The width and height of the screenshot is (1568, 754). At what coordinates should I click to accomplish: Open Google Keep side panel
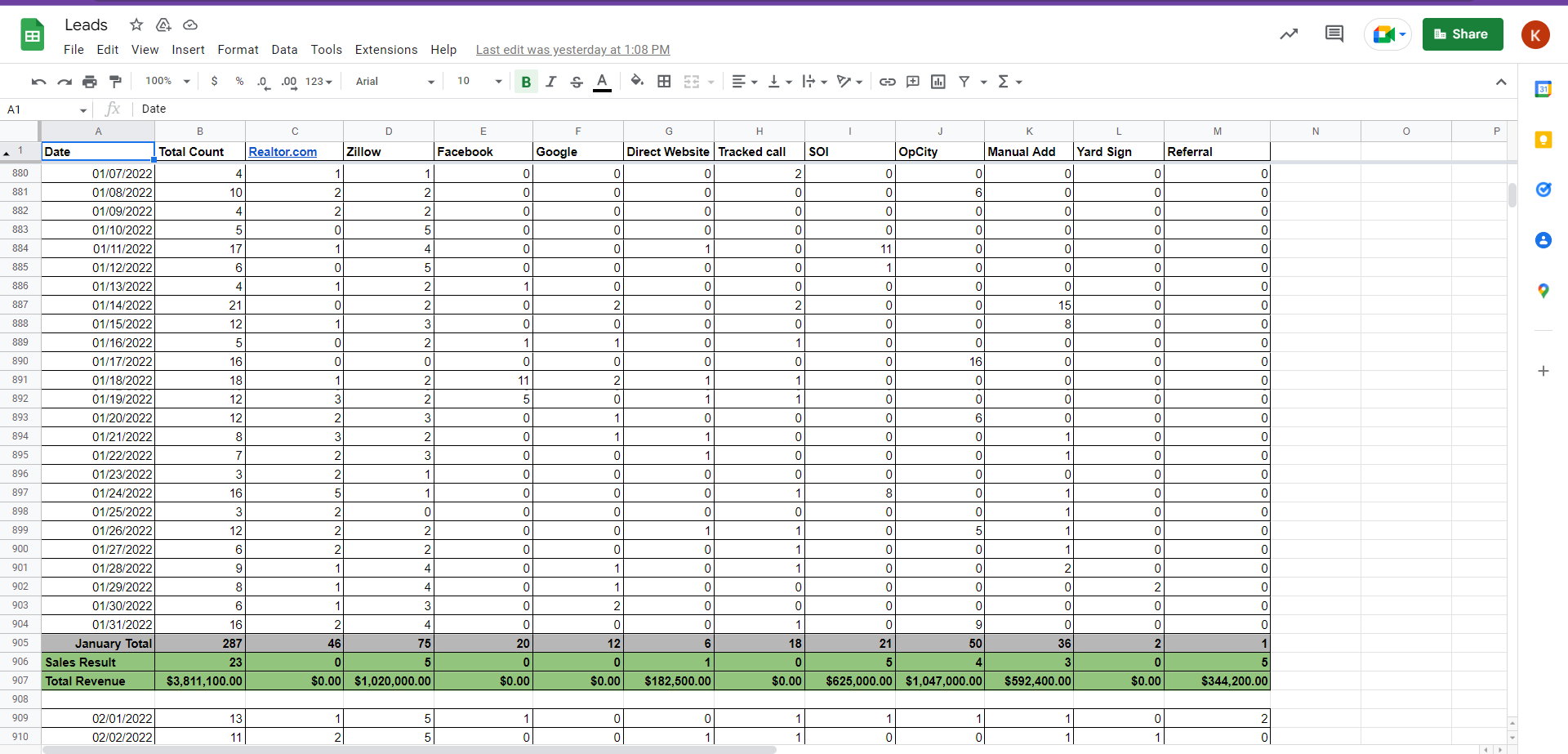pos(1543,140)
